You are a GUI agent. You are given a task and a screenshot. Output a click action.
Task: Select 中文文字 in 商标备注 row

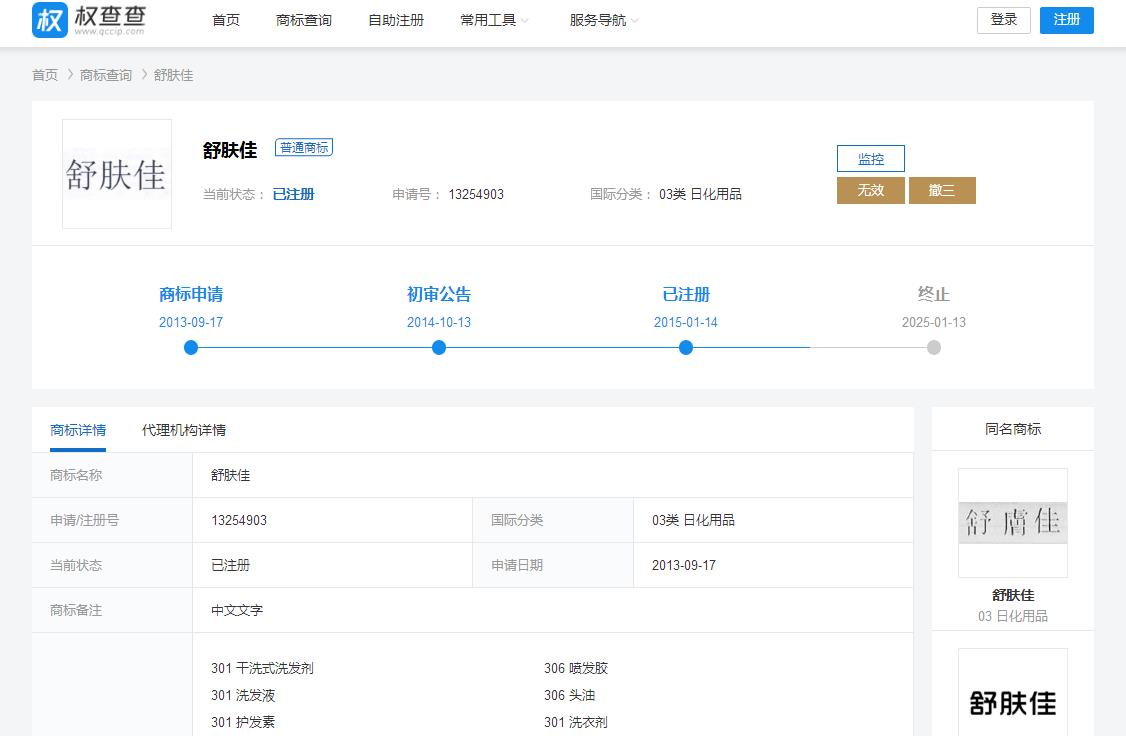(x=237, y=610)
